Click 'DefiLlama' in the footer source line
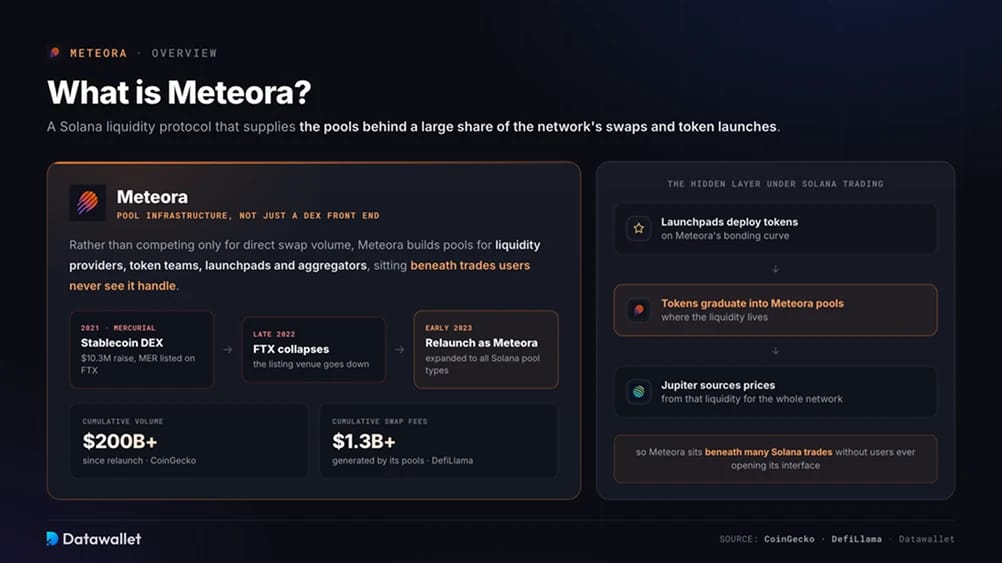This screenshot has height=563, width=1002. pos(856,539)
